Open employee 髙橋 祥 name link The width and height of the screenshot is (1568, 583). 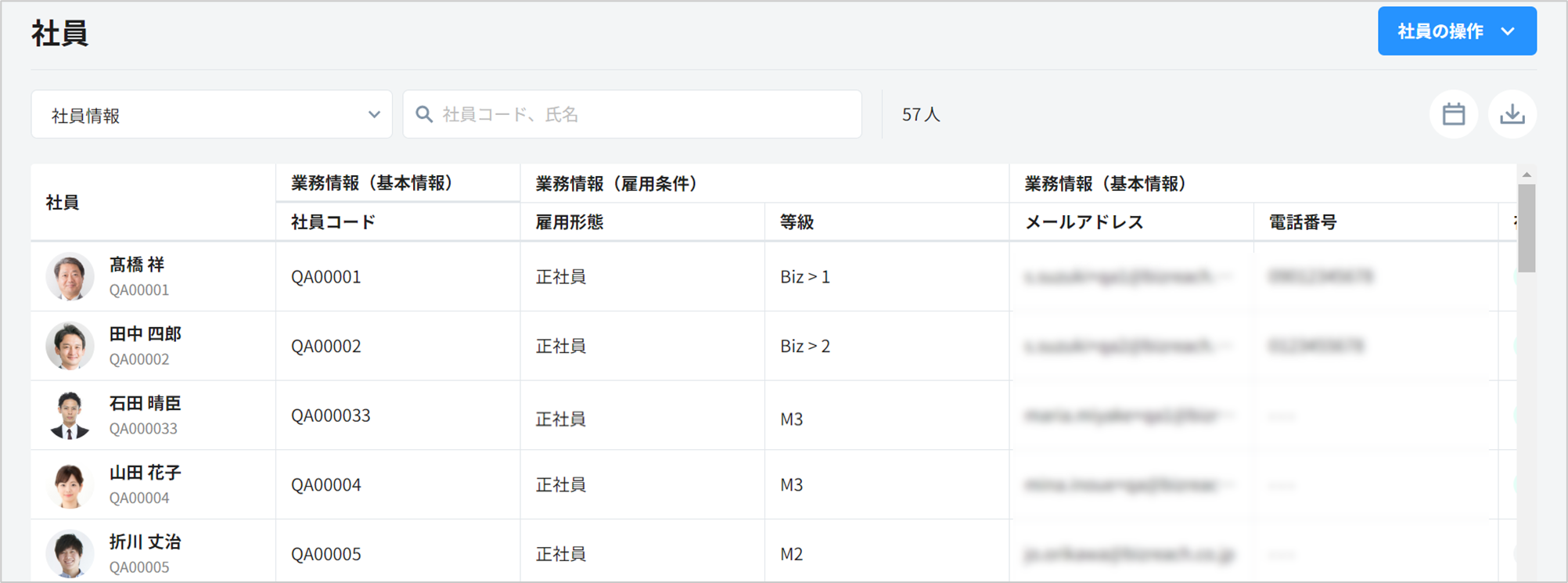click(137, 265)
